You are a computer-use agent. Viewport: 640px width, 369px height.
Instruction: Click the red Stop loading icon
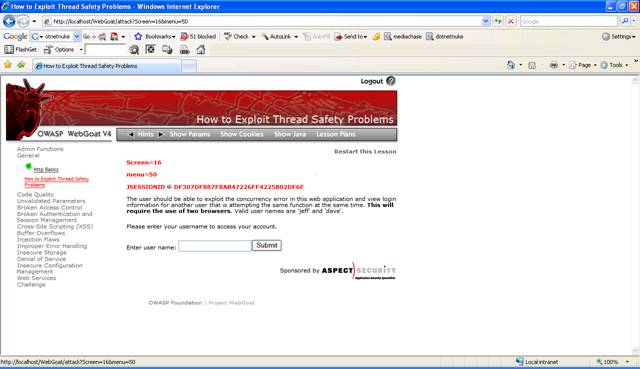click(x=511, y=21)
